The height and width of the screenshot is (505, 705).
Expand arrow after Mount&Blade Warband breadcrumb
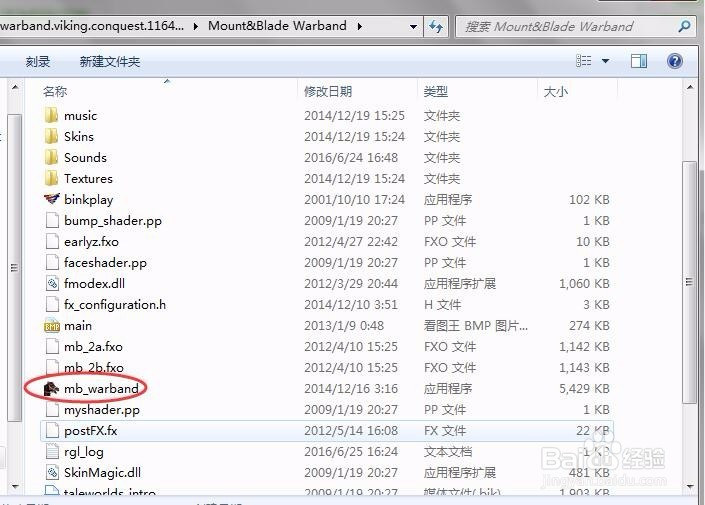(x=360, y=27)
